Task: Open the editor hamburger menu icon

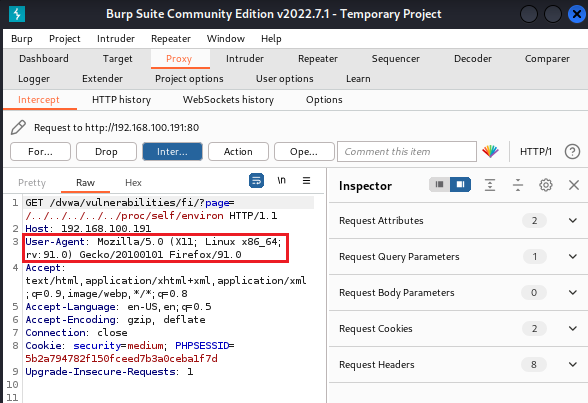Action: [x=306, y=181]
